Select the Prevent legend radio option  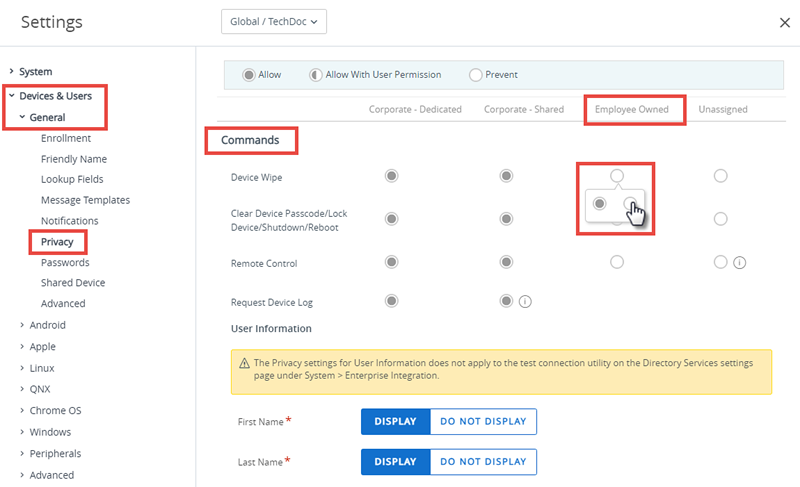click(476, 75)
